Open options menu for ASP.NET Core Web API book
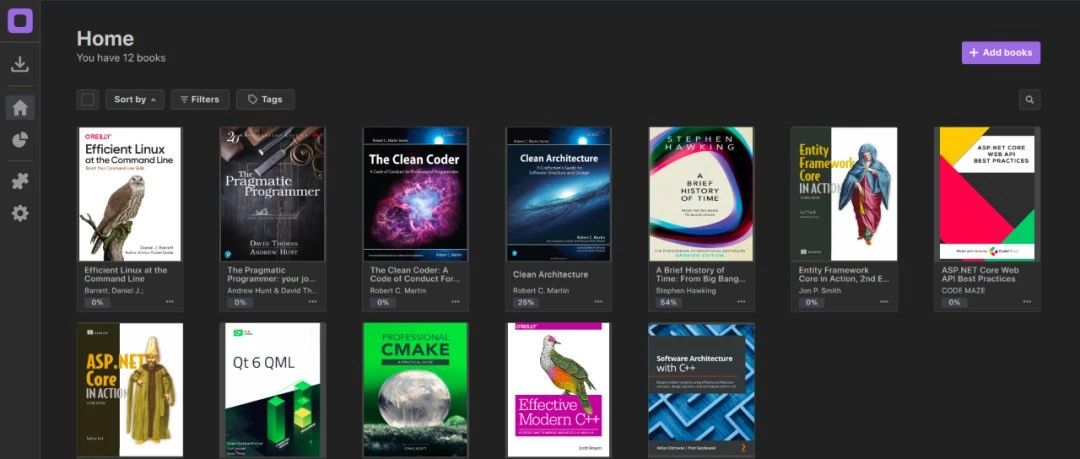The image size is (1080, 459). [1027, 302]
